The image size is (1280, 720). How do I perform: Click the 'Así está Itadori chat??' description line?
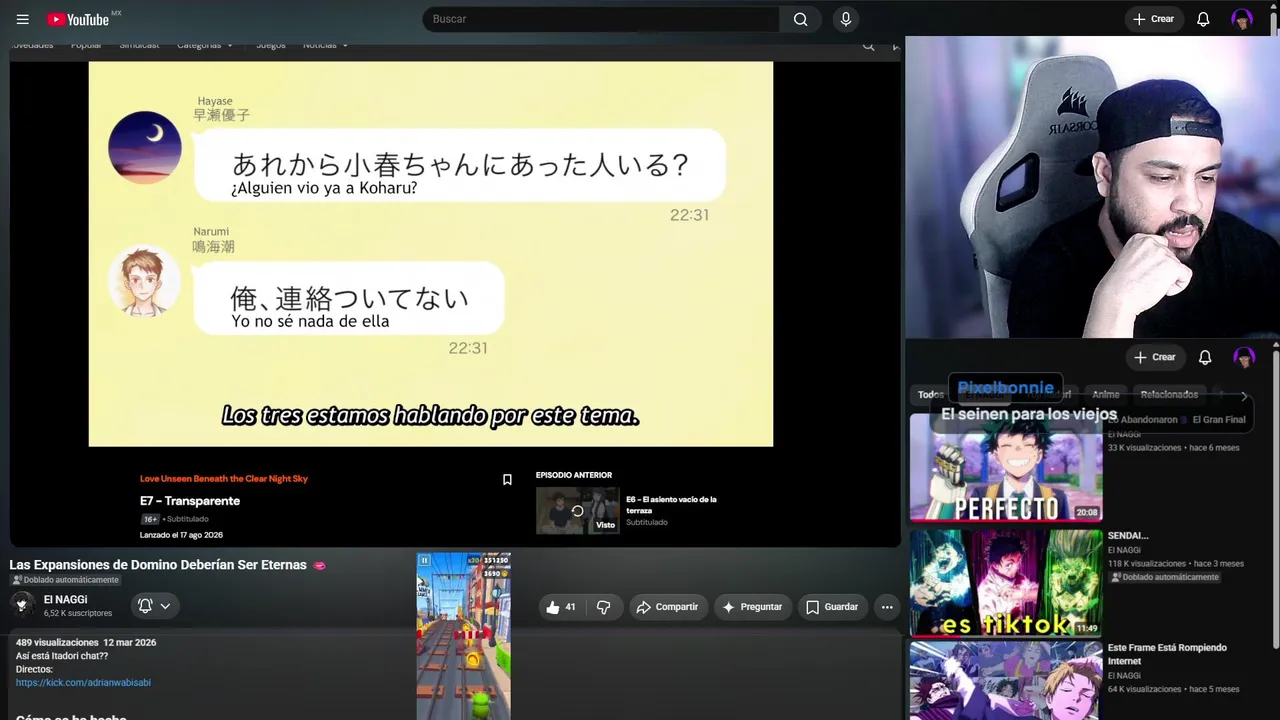pyautogui.click(x=62, y=656)
